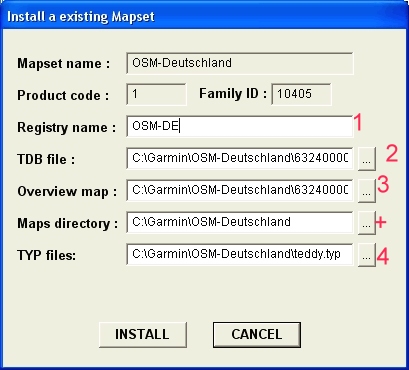Select the Maps directory path field

tap(240, 222)
